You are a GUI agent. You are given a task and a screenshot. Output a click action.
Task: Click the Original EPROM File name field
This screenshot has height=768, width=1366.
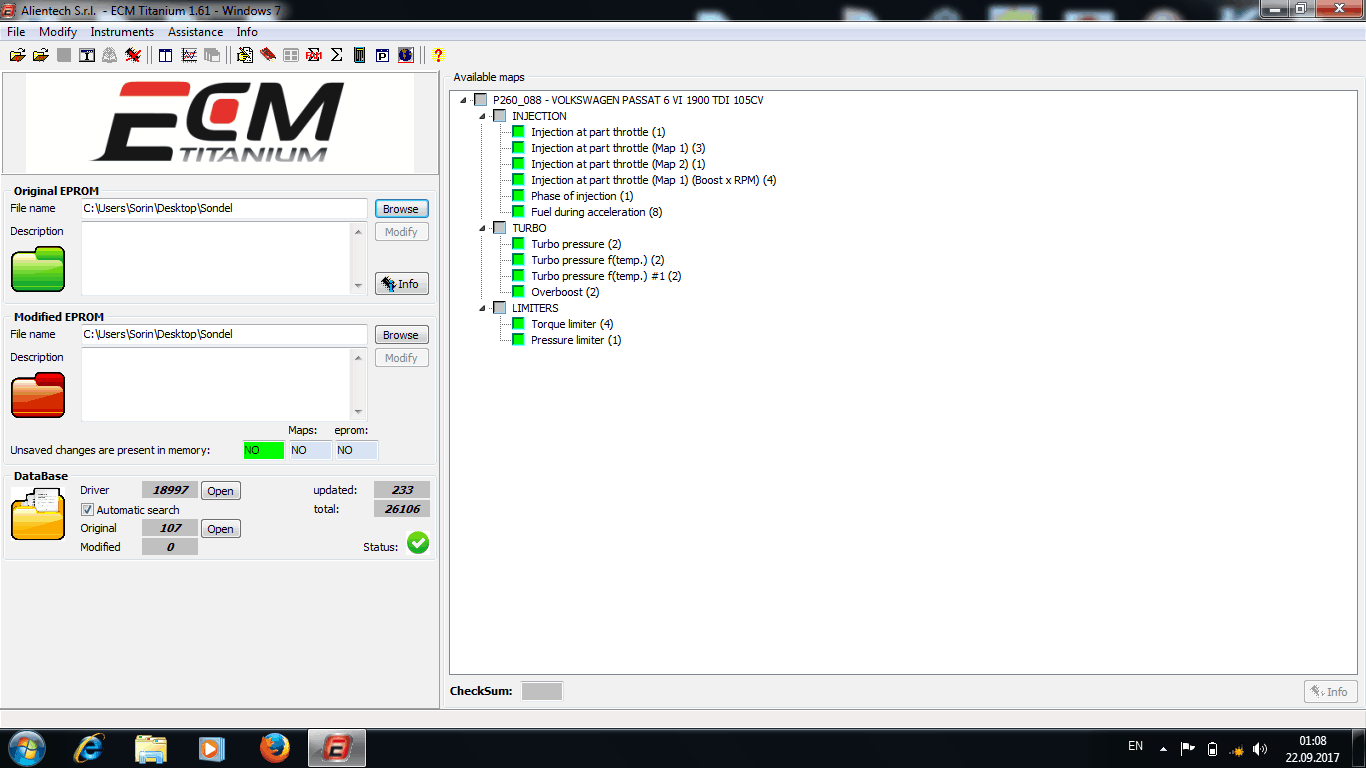tap(225, 209)
